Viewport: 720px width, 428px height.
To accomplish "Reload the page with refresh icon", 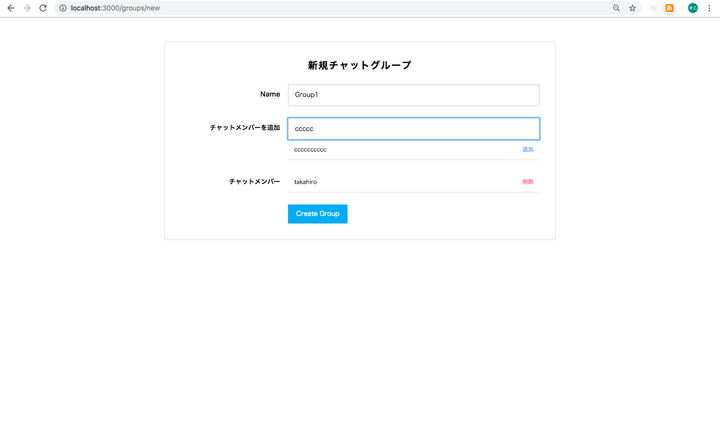I will pos(43,8).
